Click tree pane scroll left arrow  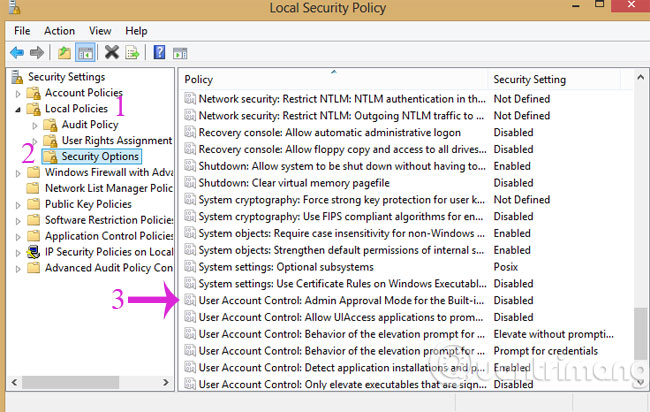click(x=15, y=382)
